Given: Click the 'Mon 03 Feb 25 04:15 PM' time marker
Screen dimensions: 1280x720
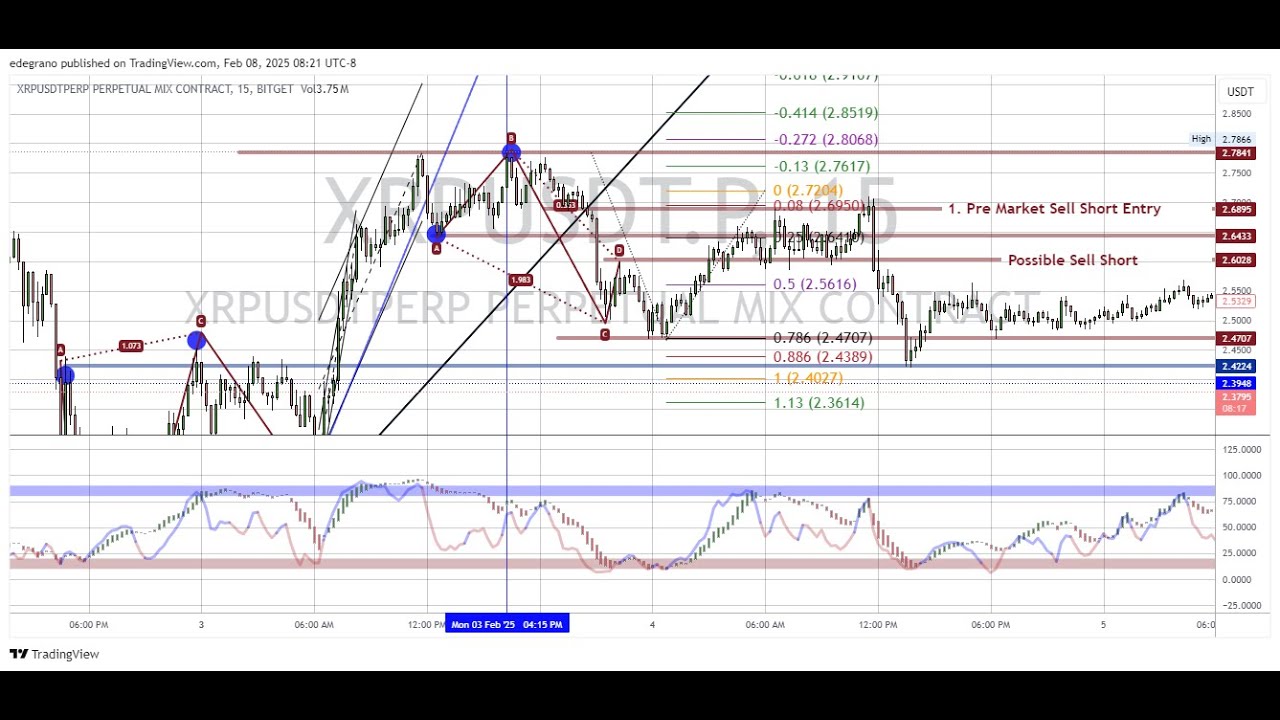Looking at the screenshot, I should tap(507, 624).
